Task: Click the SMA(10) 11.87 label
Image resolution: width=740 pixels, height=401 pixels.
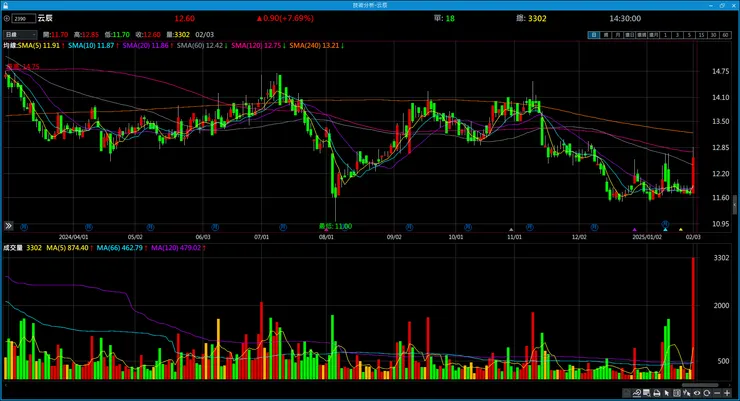Action: pos(91,46)
